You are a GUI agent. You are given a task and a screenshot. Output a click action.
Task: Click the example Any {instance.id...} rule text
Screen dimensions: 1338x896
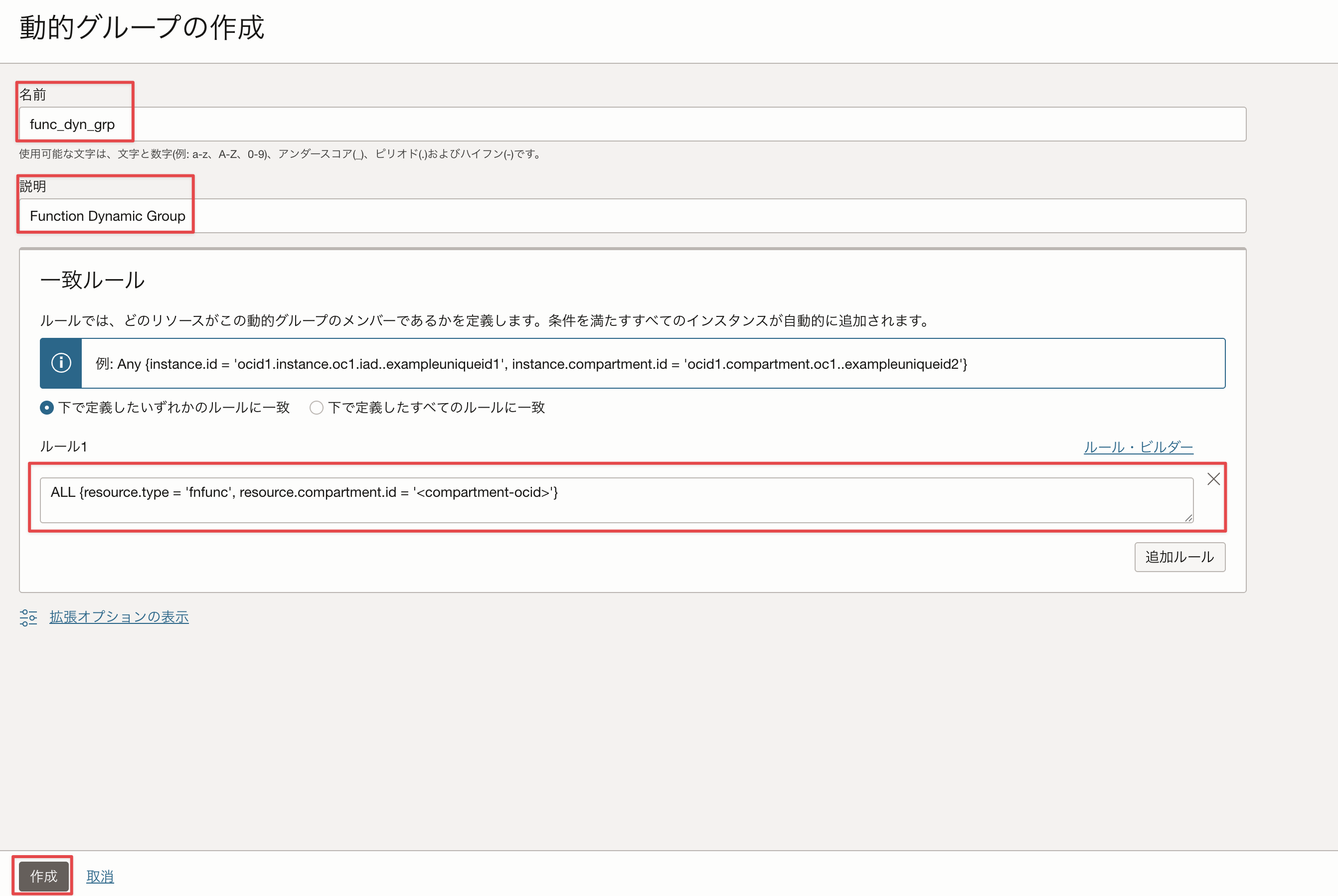coord(531,364)
